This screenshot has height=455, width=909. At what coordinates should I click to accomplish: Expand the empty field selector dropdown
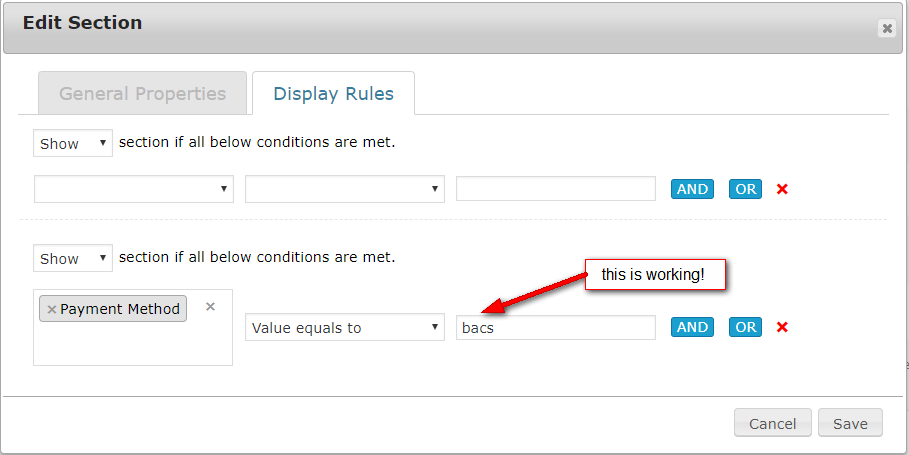[x=134, y=189]
